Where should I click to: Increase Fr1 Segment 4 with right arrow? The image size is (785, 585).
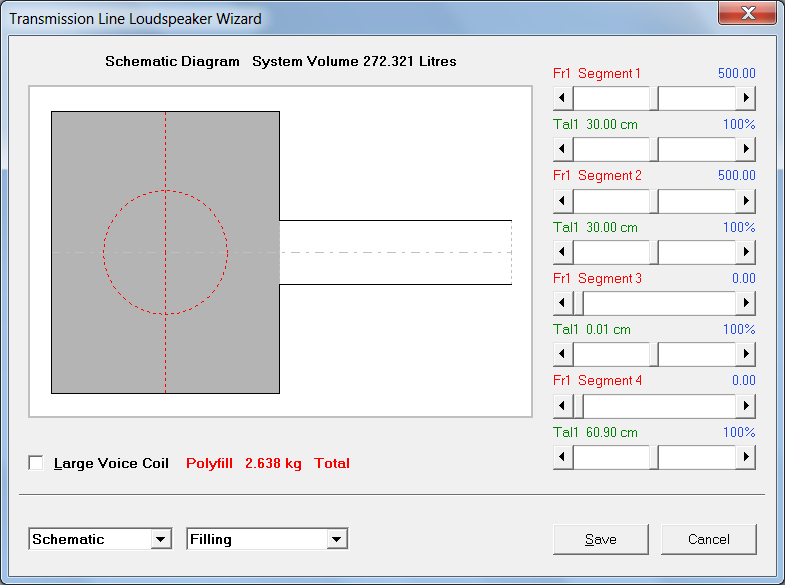tap(745, 406)
